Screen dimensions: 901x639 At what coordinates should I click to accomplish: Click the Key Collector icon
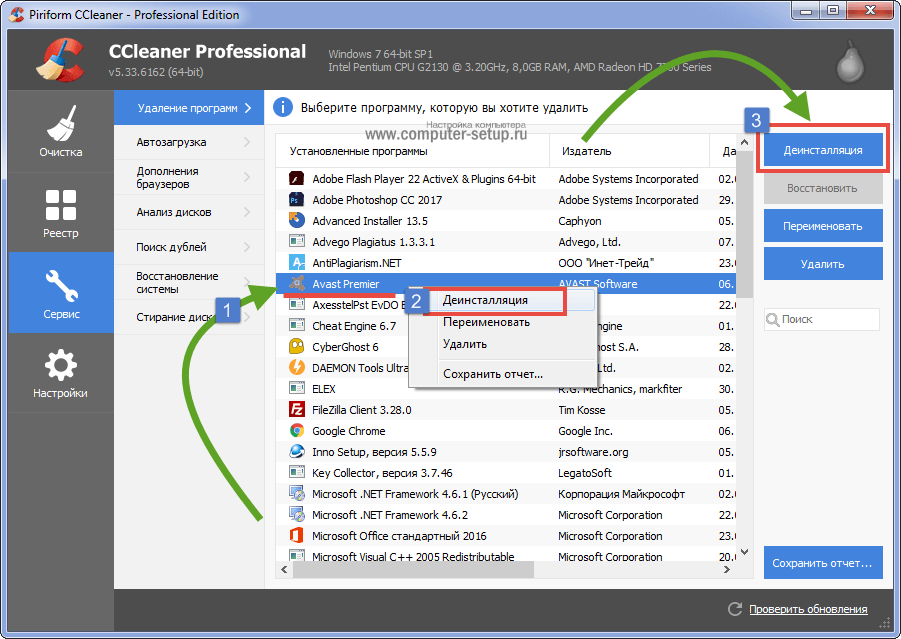click(297, 472)
